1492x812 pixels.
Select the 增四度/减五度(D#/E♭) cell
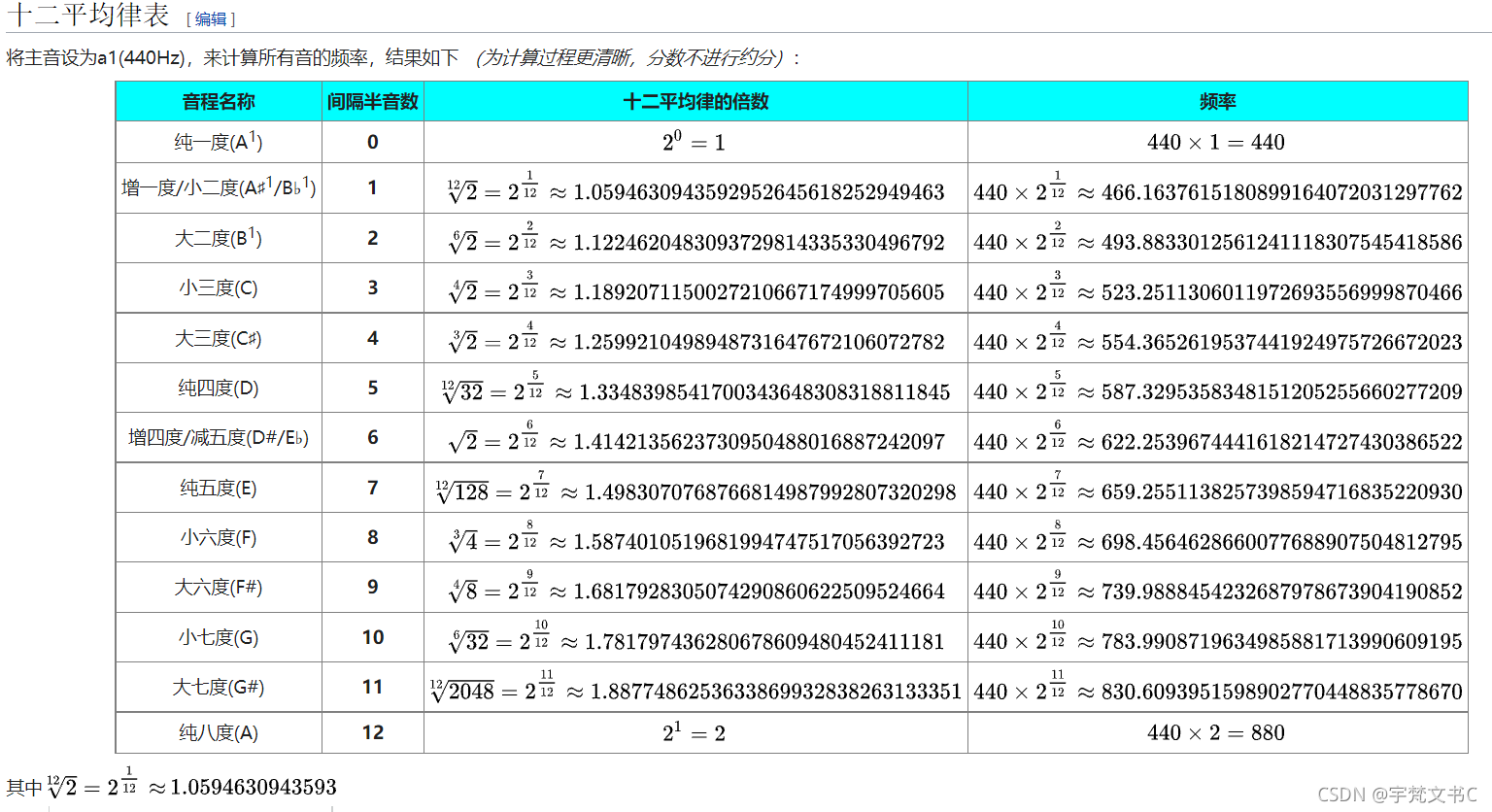tap(219, 437)
